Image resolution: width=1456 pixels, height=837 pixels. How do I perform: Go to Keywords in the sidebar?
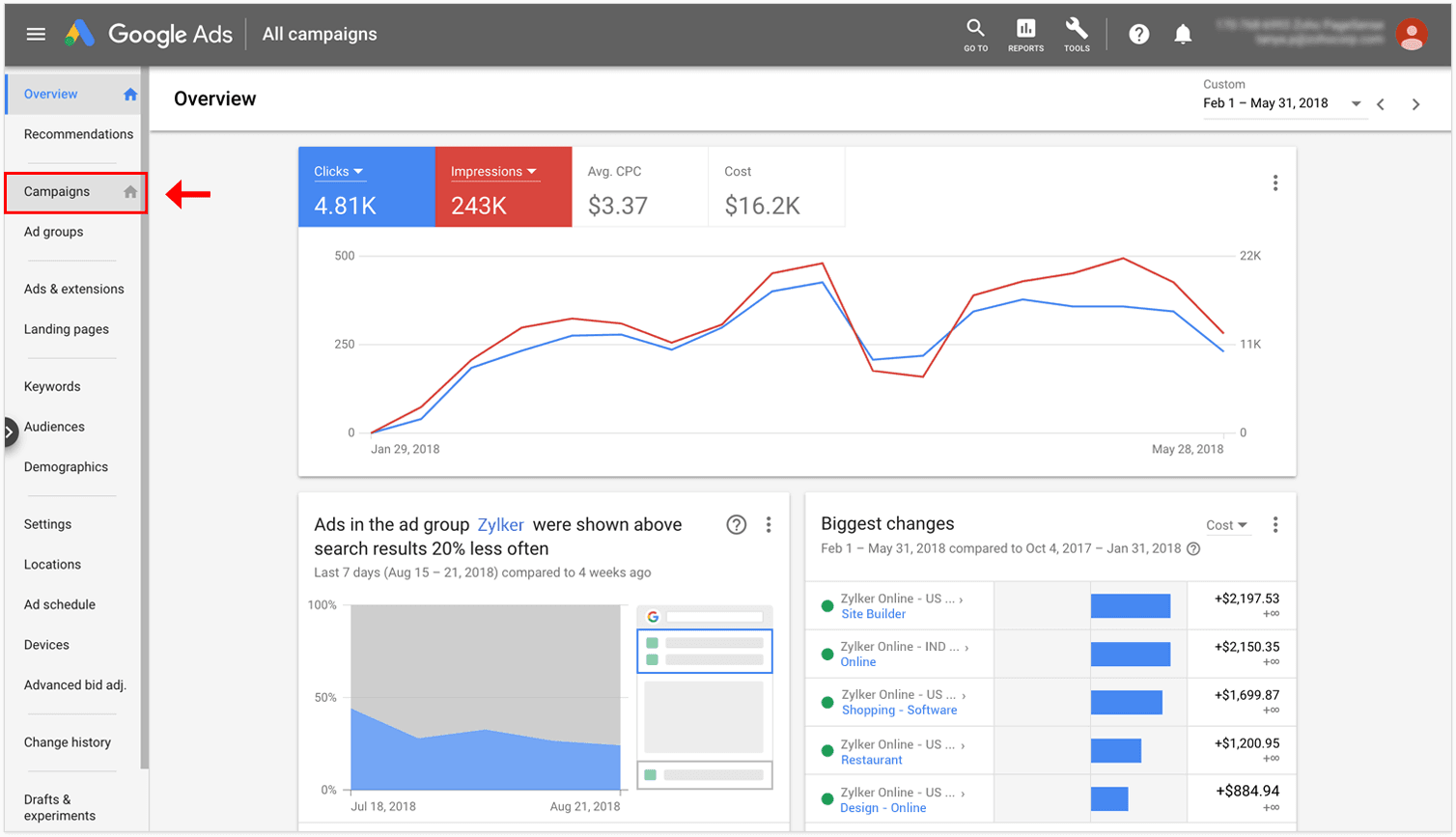tap(52, 387)
